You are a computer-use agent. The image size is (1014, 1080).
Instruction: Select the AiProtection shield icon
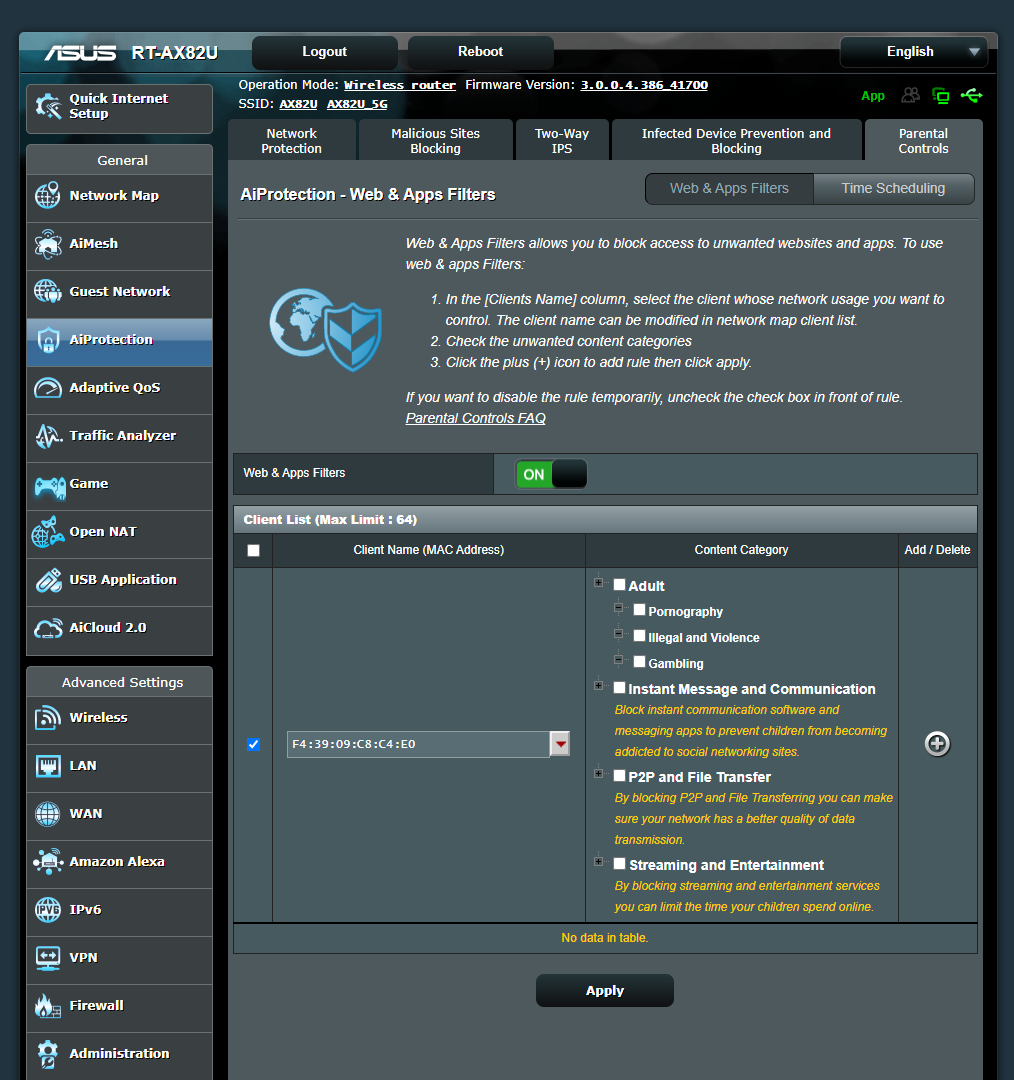click(48, 340)
